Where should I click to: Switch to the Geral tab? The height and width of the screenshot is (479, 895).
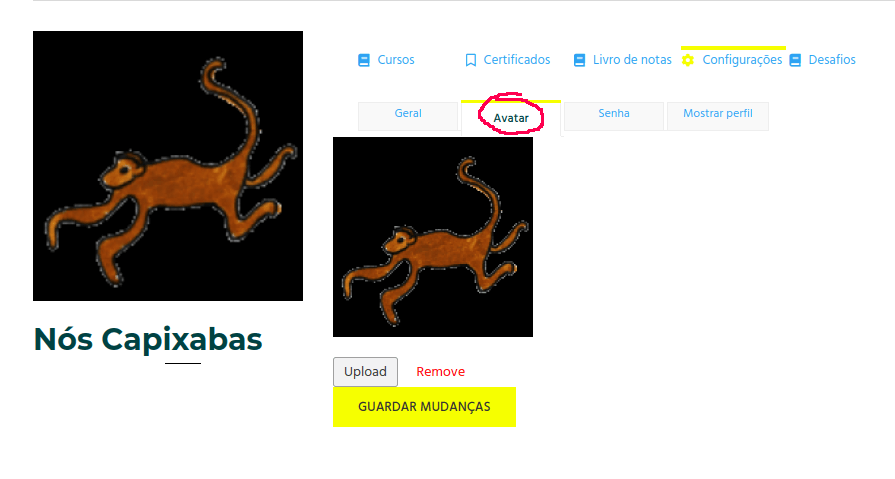[x=408, y=116]
